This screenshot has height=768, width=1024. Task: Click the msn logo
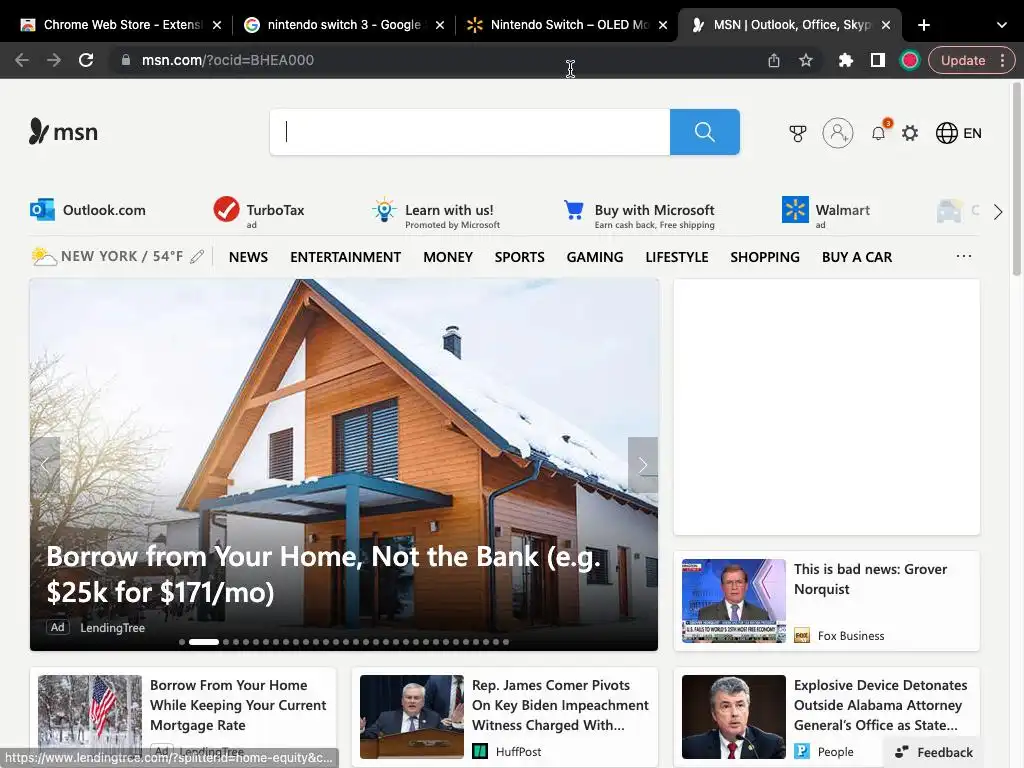(x=63, y=132)
